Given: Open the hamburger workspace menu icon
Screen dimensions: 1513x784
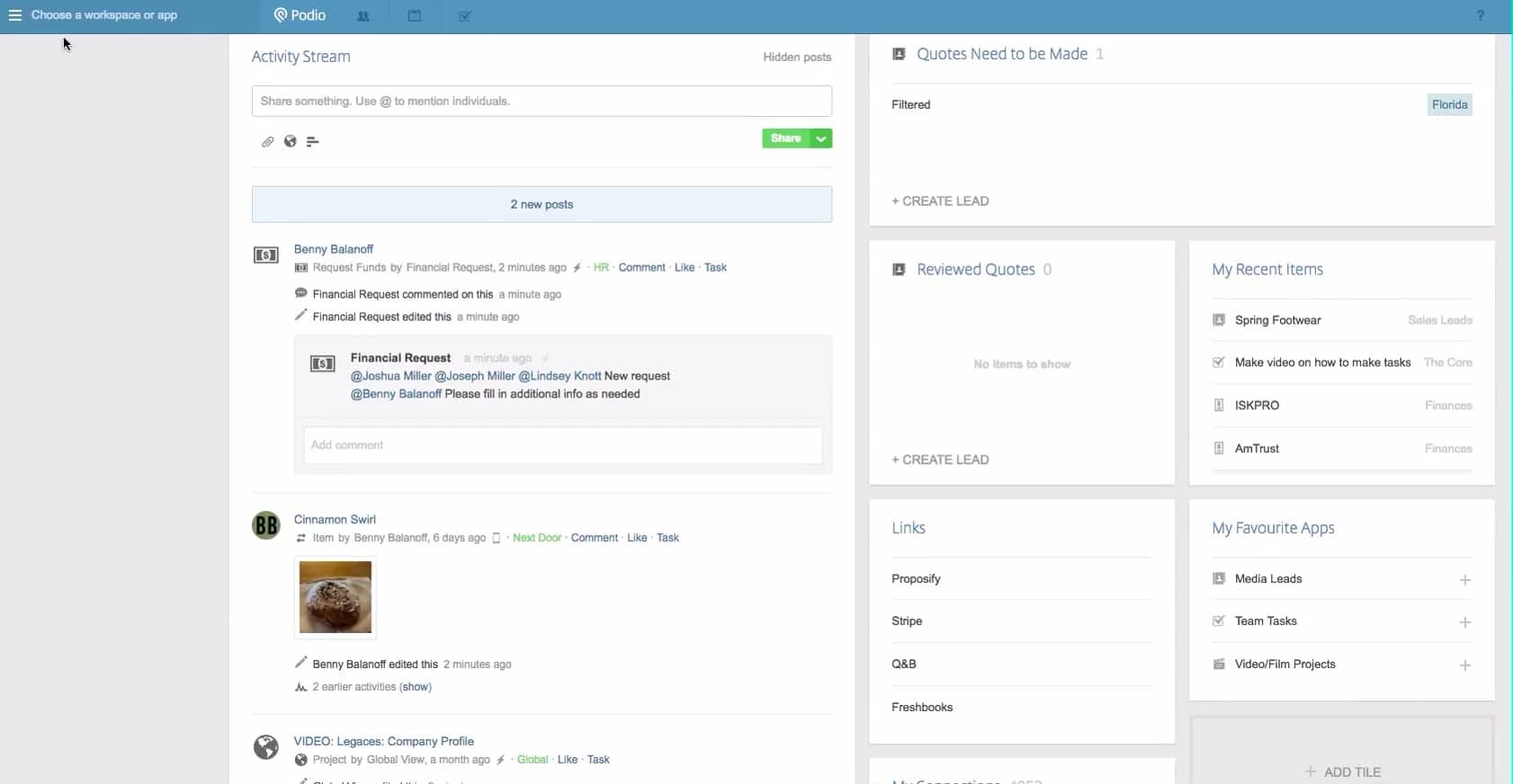Looking at the screenshot, I should pos(15,15).
